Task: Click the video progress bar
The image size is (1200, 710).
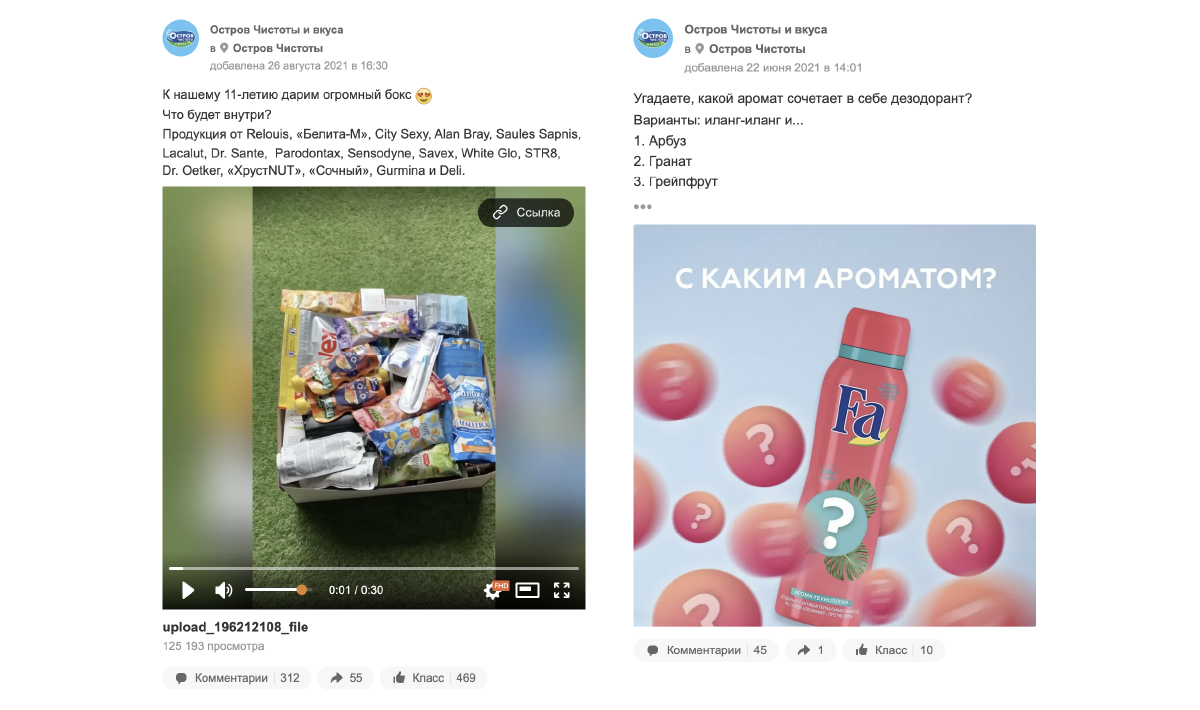Action: pos(374,568)
